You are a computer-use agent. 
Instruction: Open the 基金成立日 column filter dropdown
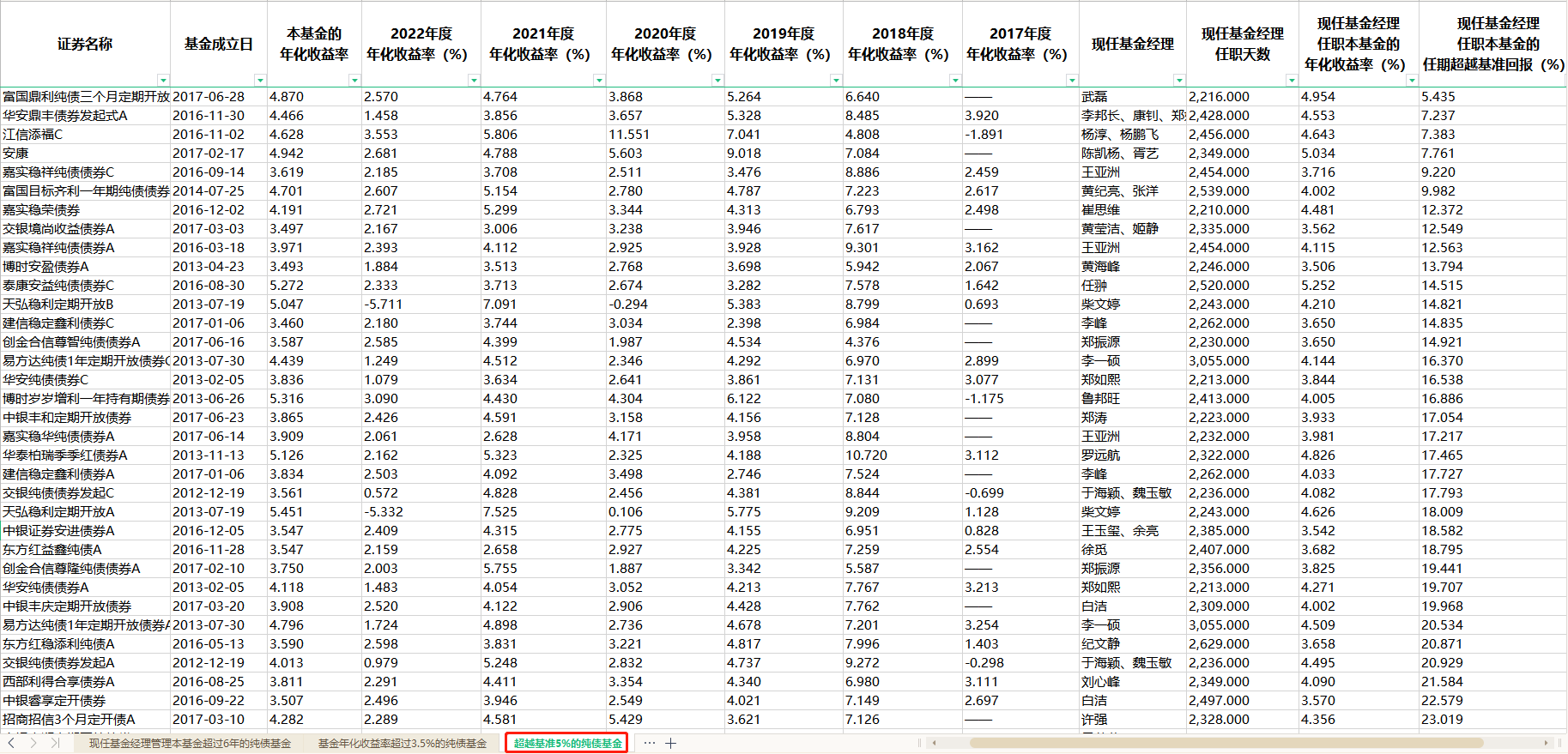pyautogui.click(x=259, y=80)
